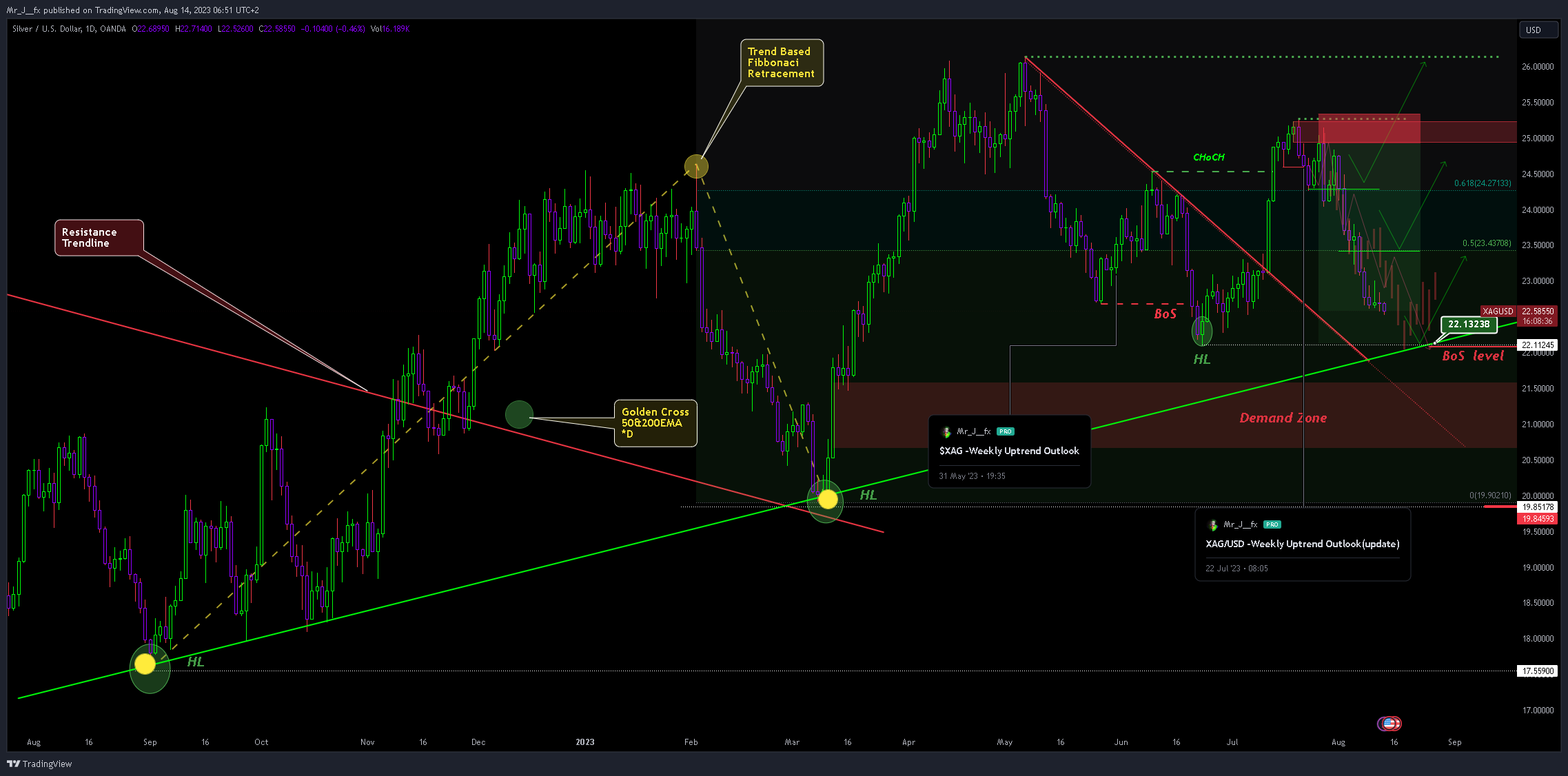Click the 2023 label on the time axis

point(584,742)
